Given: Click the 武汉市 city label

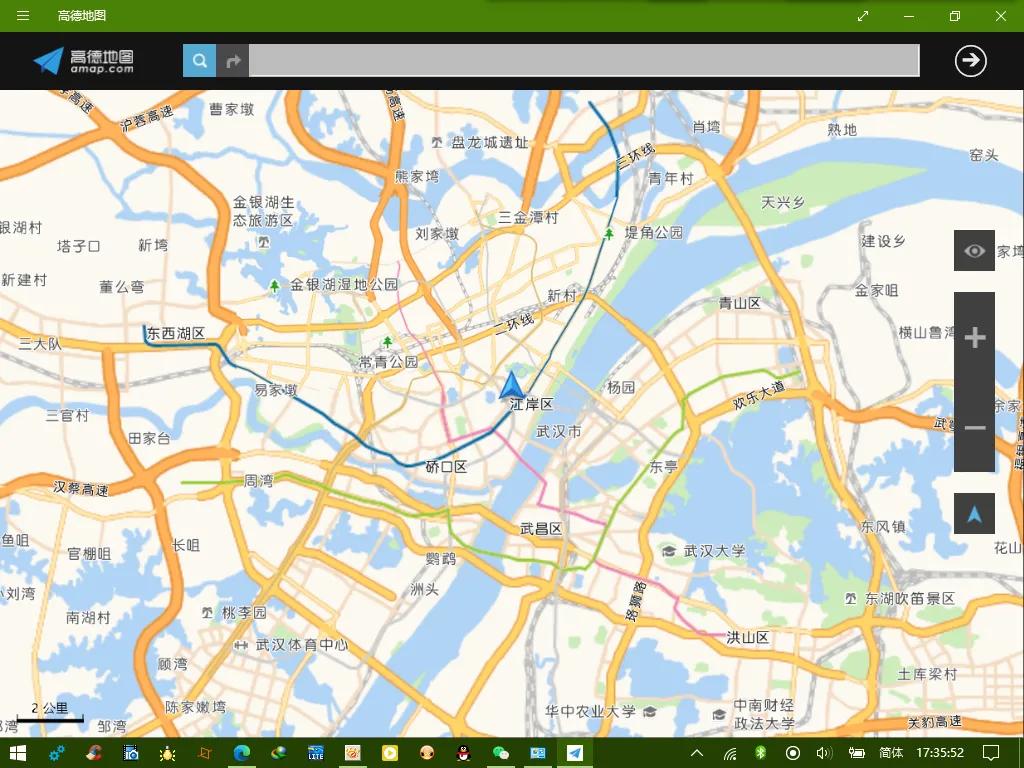Looking at the screenshot, I should [558, 432].
